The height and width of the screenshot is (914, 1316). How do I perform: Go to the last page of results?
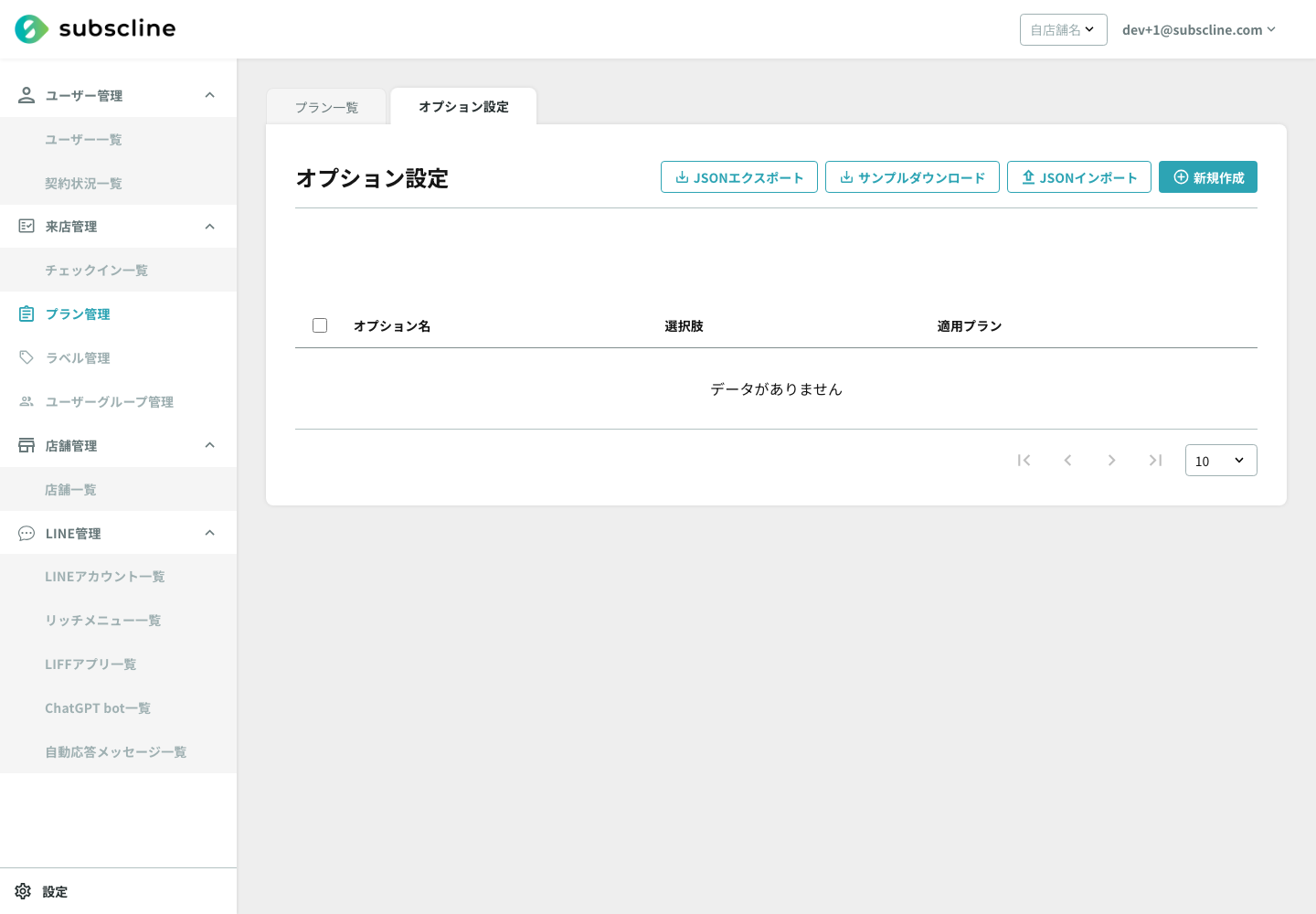point(1155,460)
